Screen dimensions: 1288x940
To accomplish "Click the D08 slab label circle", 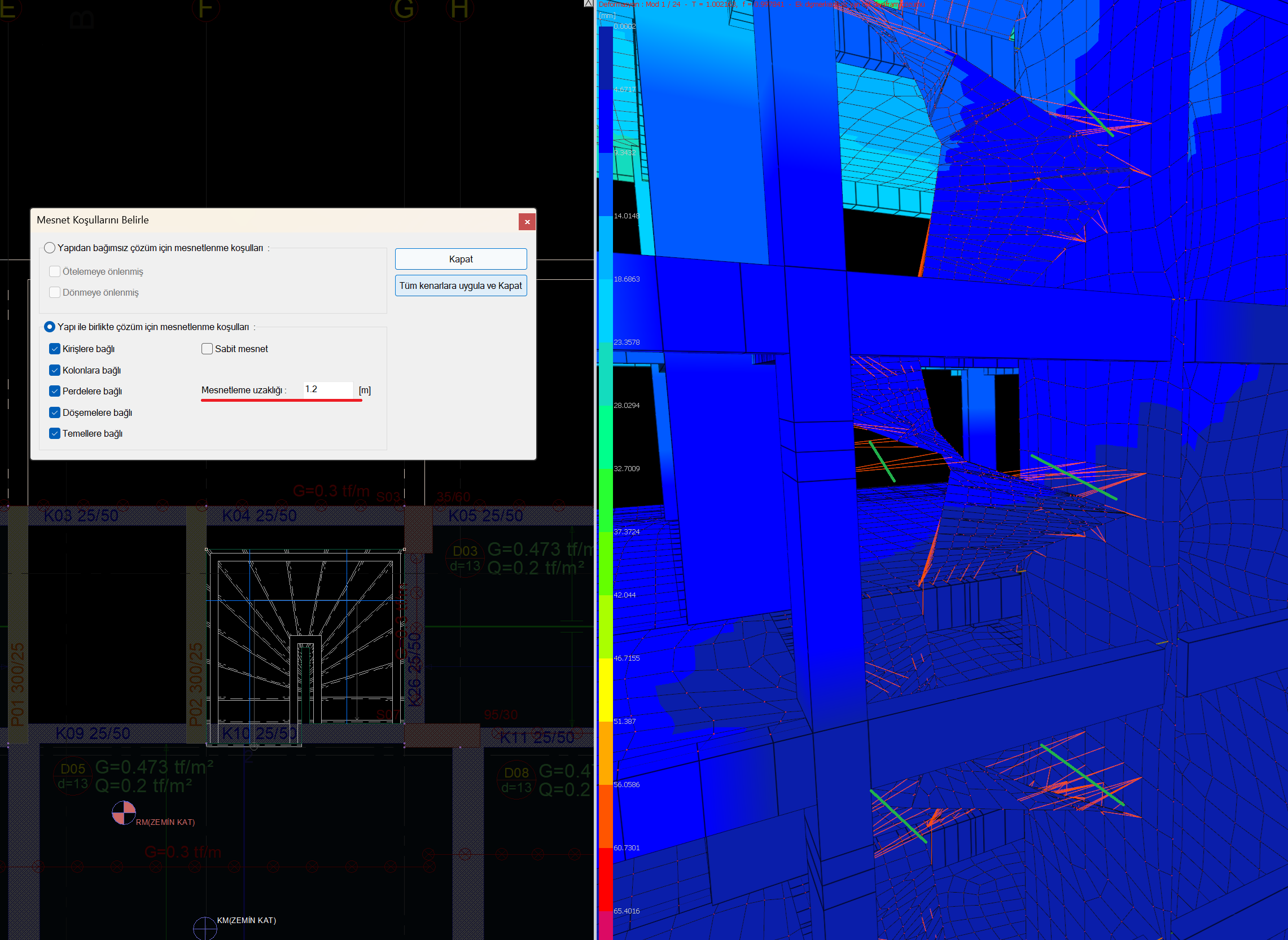I will click(517, 780).
